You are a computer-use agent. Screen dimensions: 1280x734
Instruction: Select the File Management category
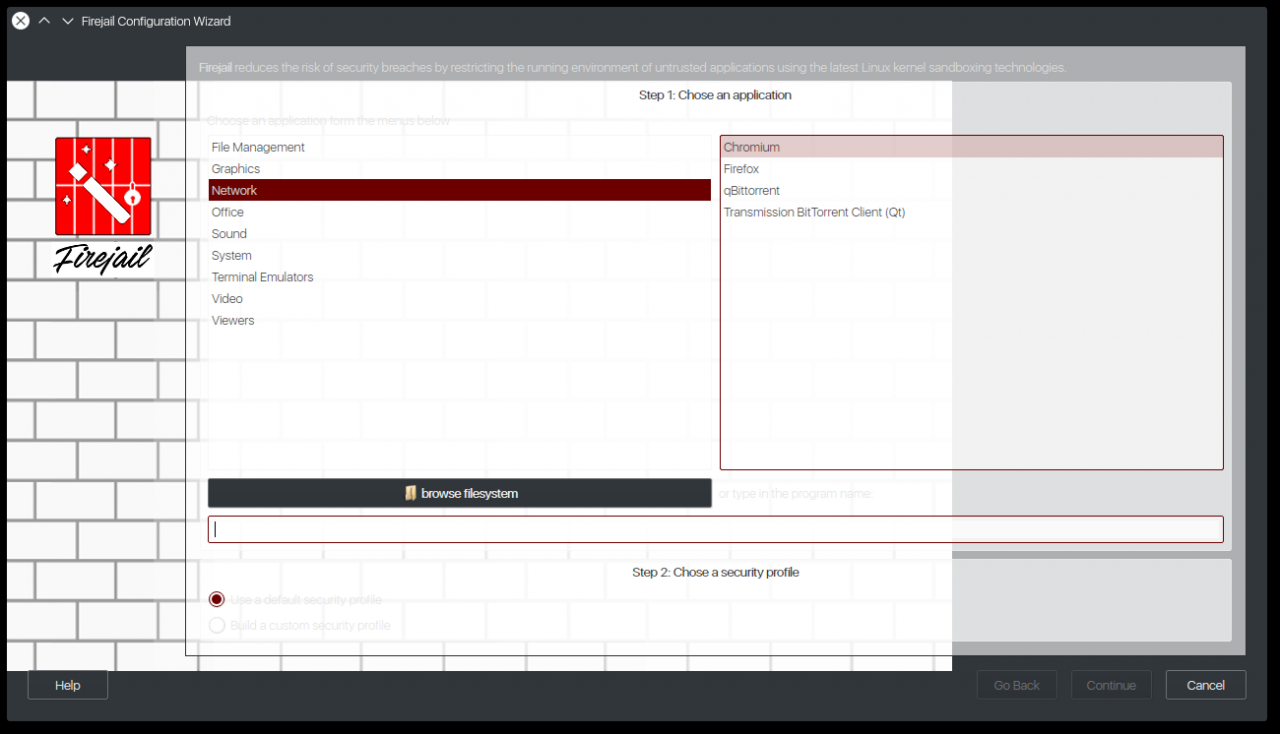click(459, 147)
